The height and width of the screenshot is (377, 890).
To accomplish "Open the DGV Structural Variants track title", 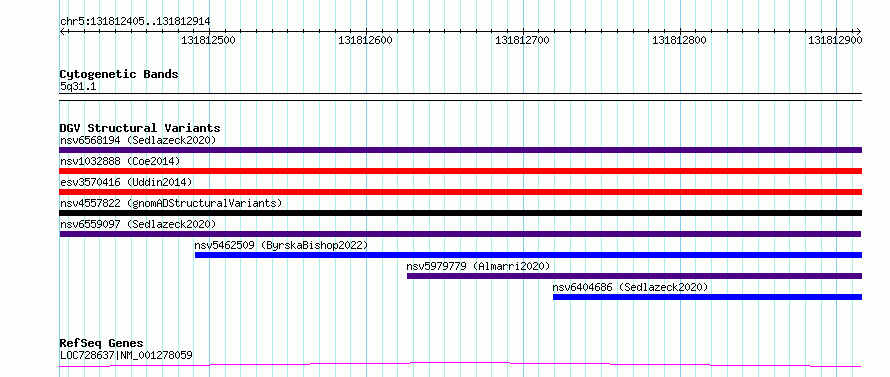I will tap(140, 128).
